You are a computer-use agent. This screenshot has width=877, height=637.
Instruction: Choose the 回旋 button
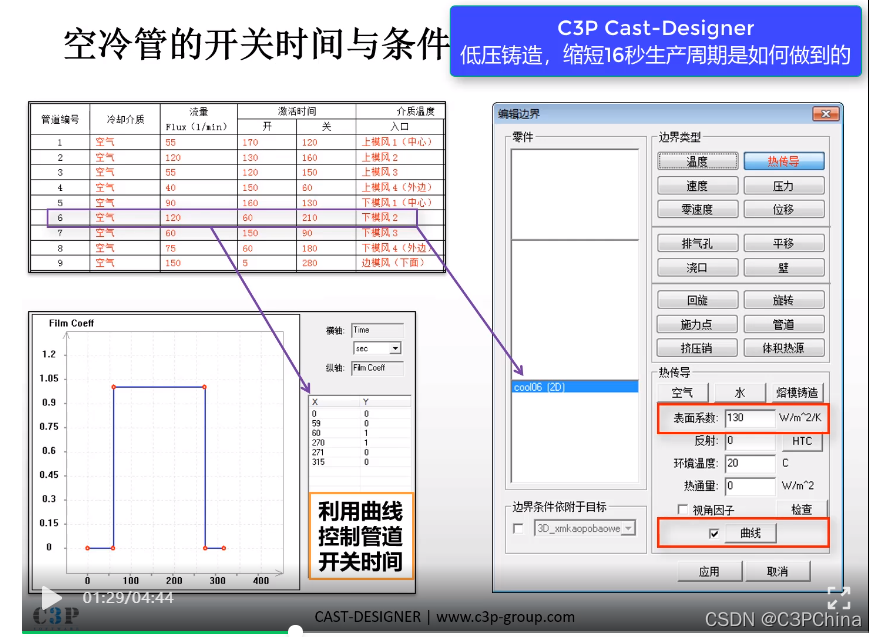[x=697, y=300]
